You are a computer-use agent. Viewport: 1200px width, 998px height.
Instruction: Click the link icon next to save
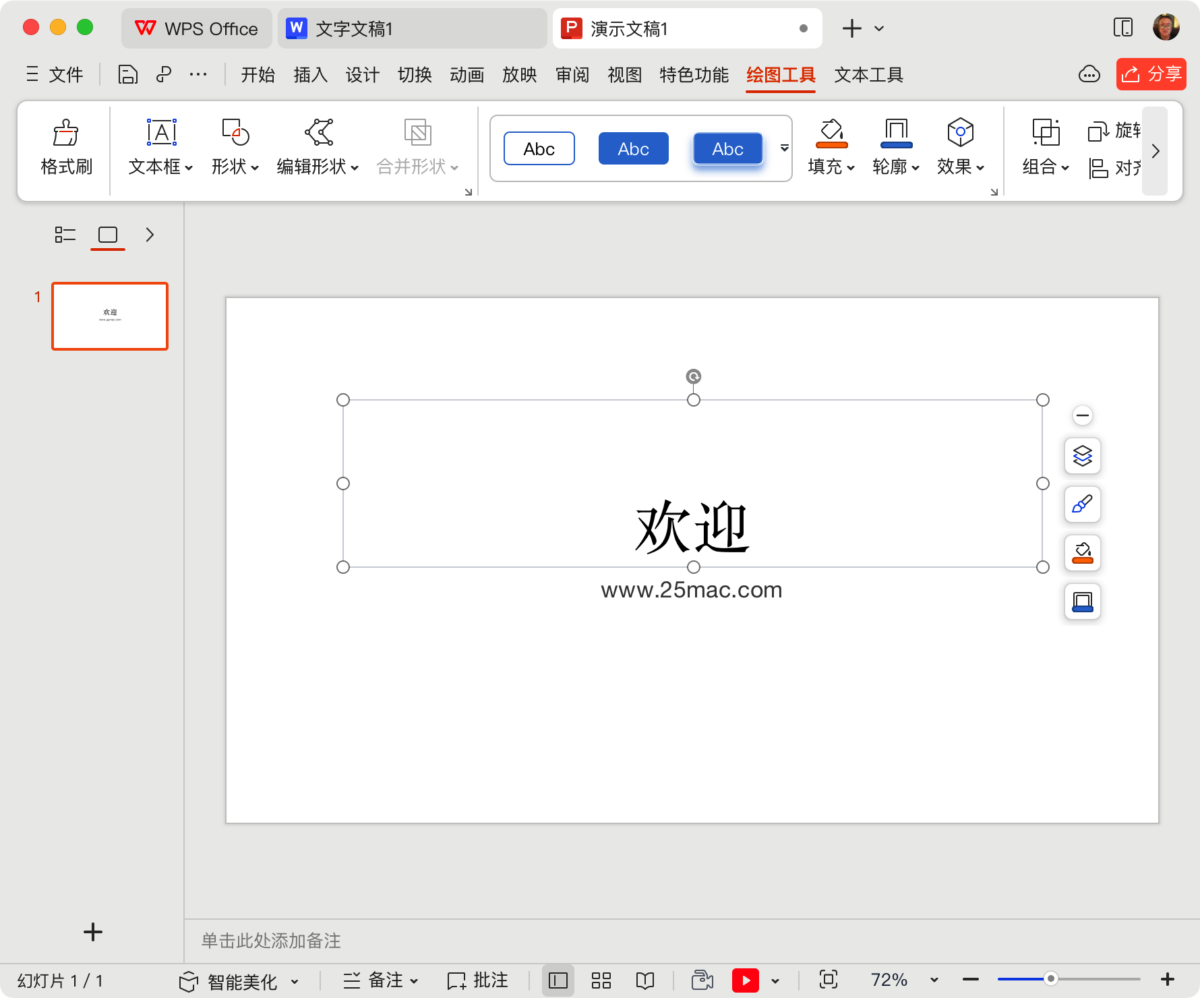163,74
